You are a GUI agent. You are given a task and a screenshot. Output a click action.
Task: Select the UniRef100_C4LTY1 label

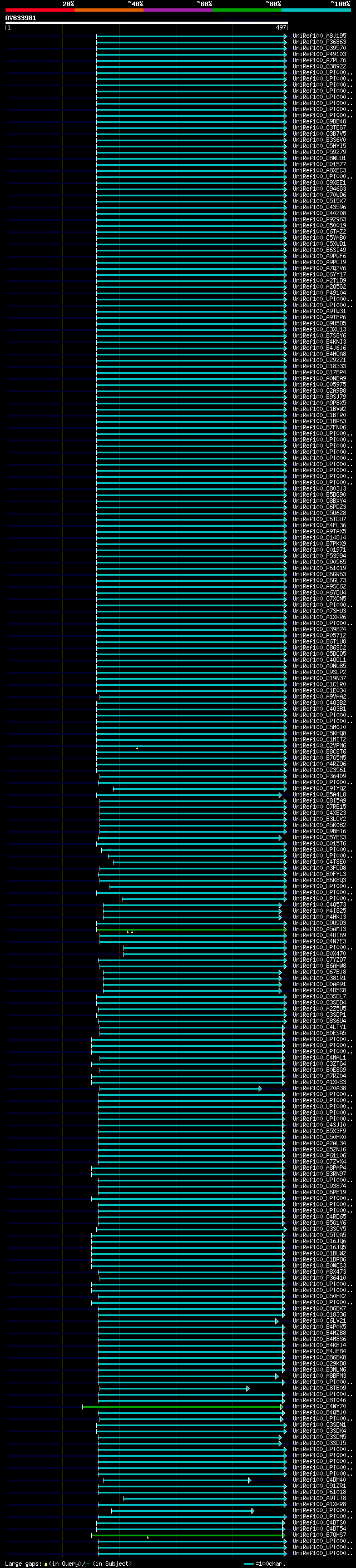click(x=319, y=1027)
